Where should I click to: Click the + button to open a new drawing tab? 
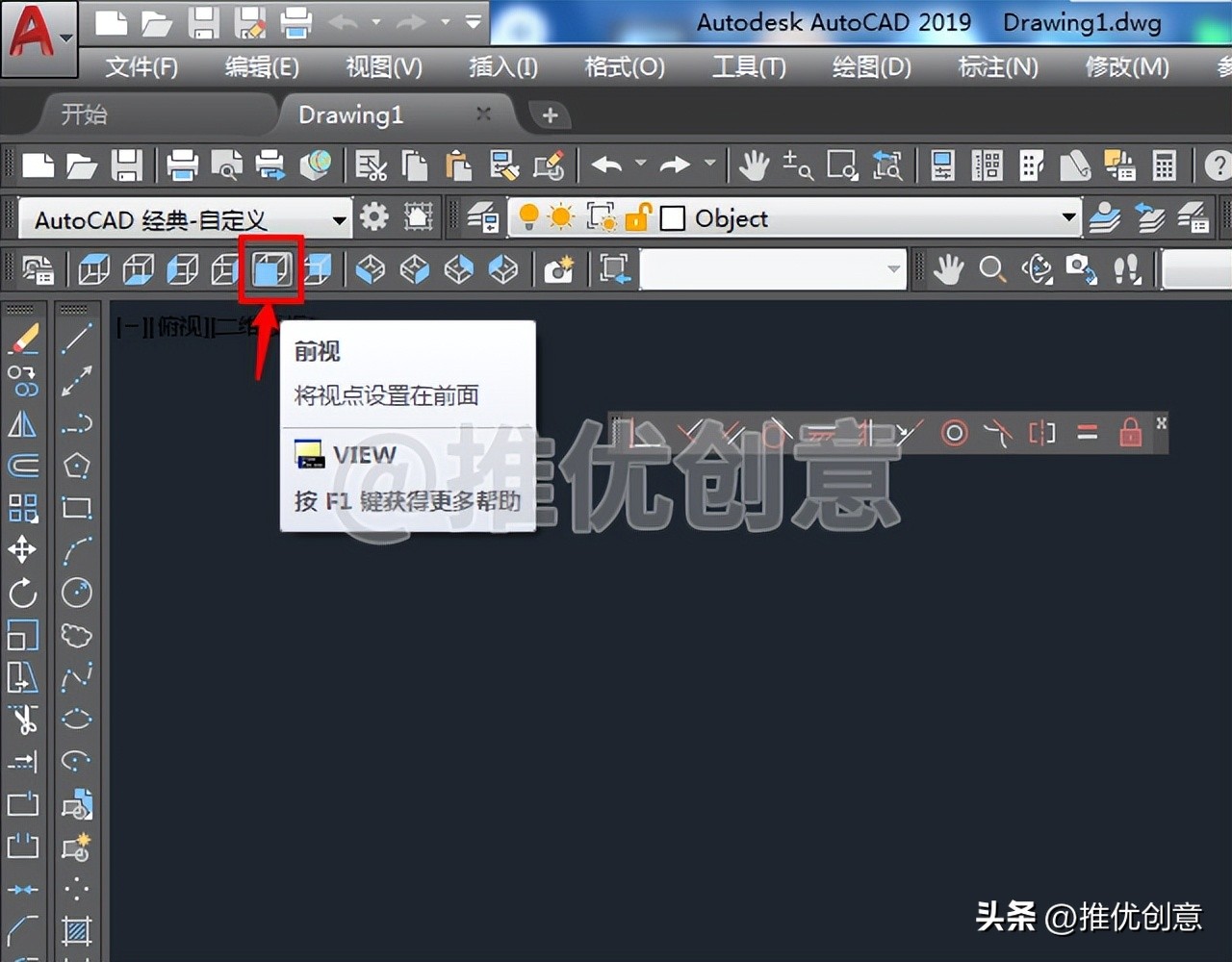pyautogui.click(x=549, y=114)
